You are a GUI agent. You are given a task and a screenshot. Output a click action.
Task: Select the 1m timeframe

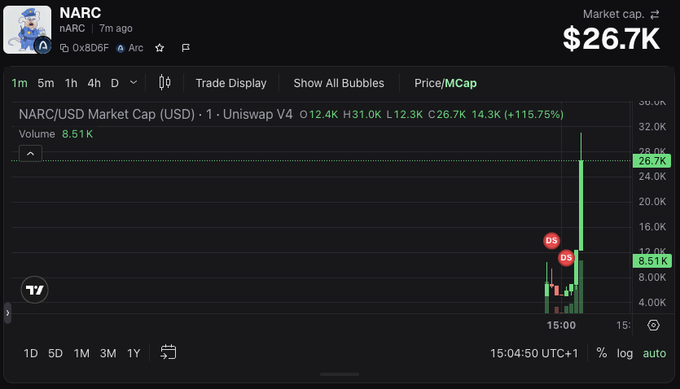point(20,83)
